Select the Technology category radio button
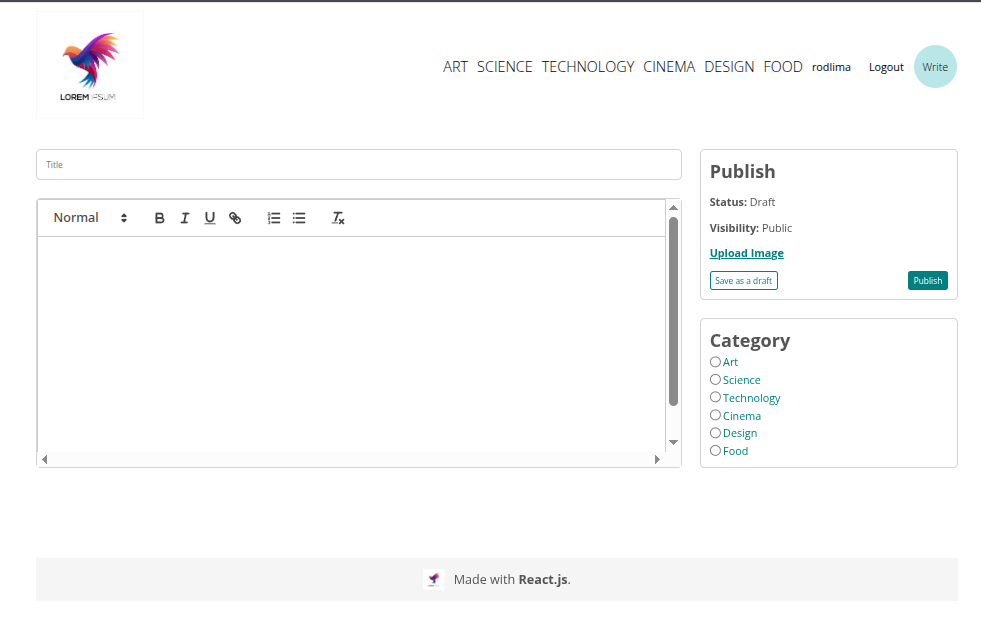This screenshot has height=636, width=981. (x=715, y=397)
